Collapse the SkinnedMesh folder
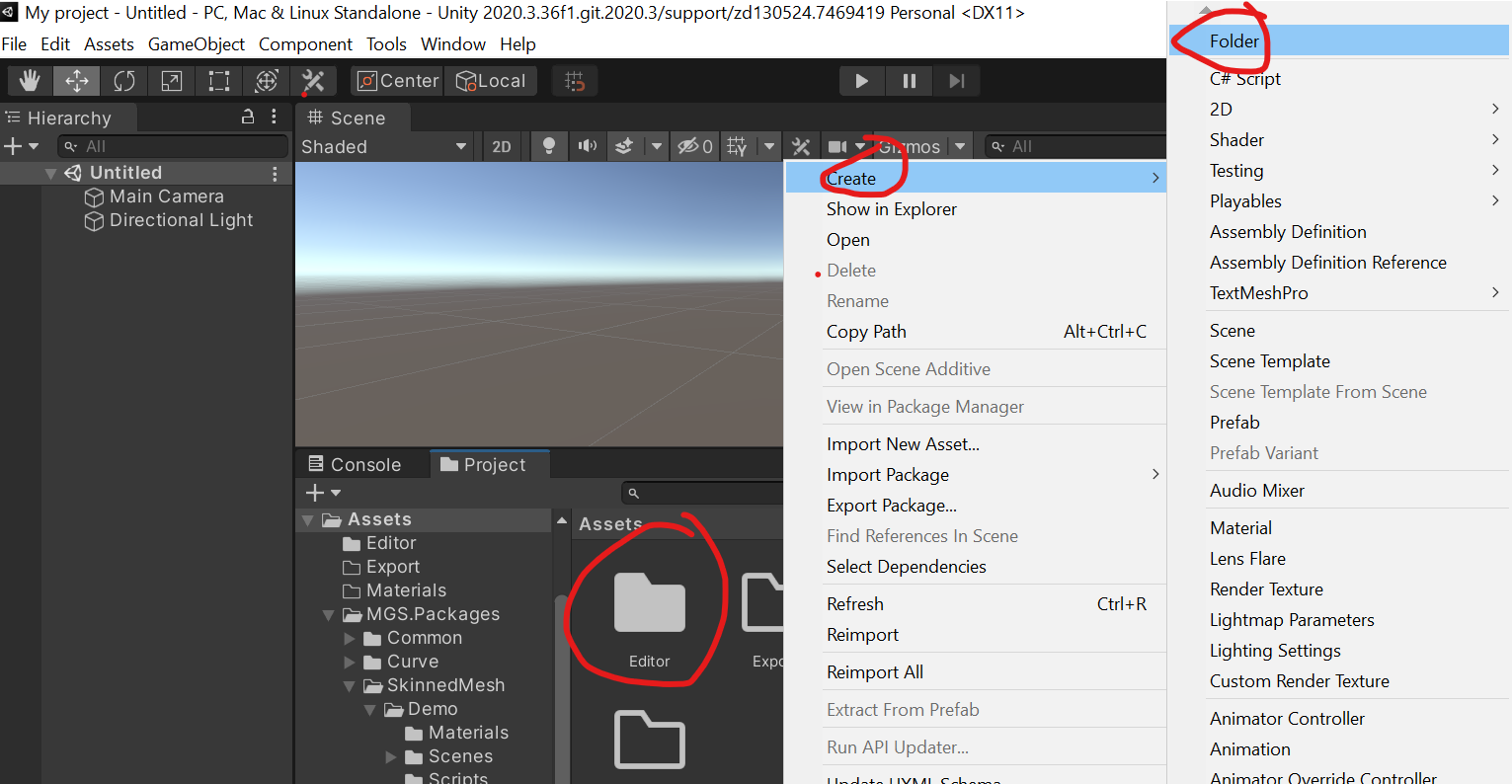1512x784 pixels. tap(350, 686)
